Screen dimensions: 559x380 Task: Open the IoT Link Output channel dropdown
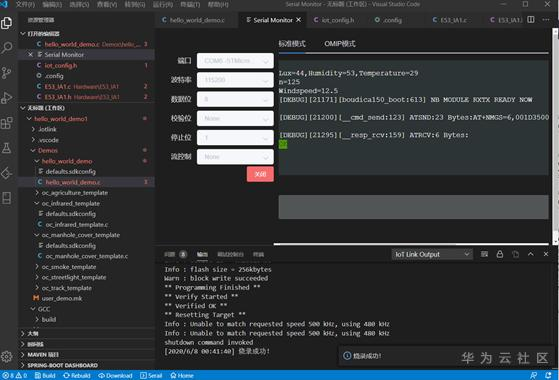coord(432,254)
